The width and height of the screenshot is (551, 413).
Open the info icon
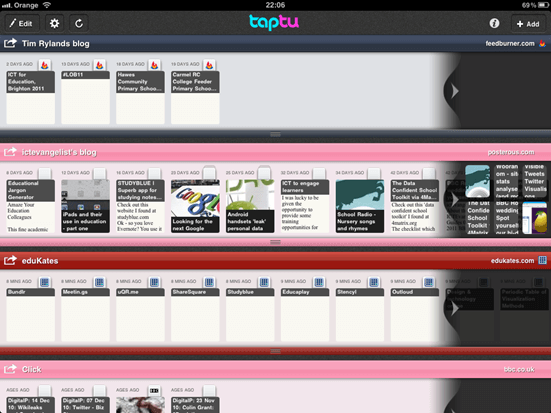[494, 23]
